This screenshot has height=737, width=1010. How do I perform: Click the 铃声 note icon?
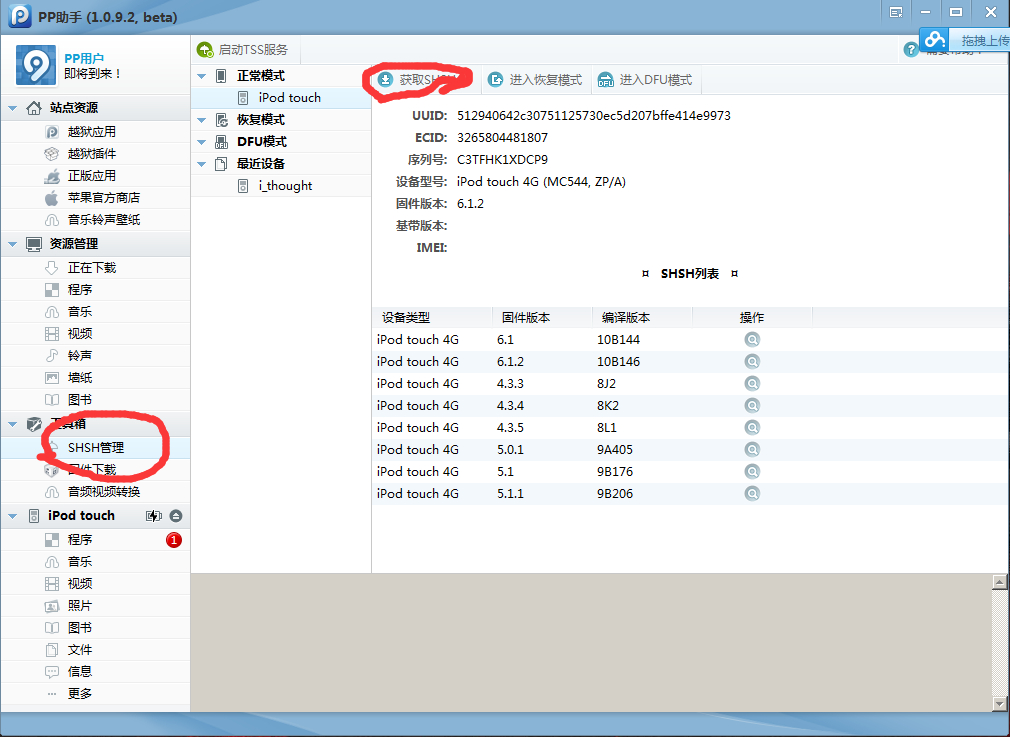point(52,356)
